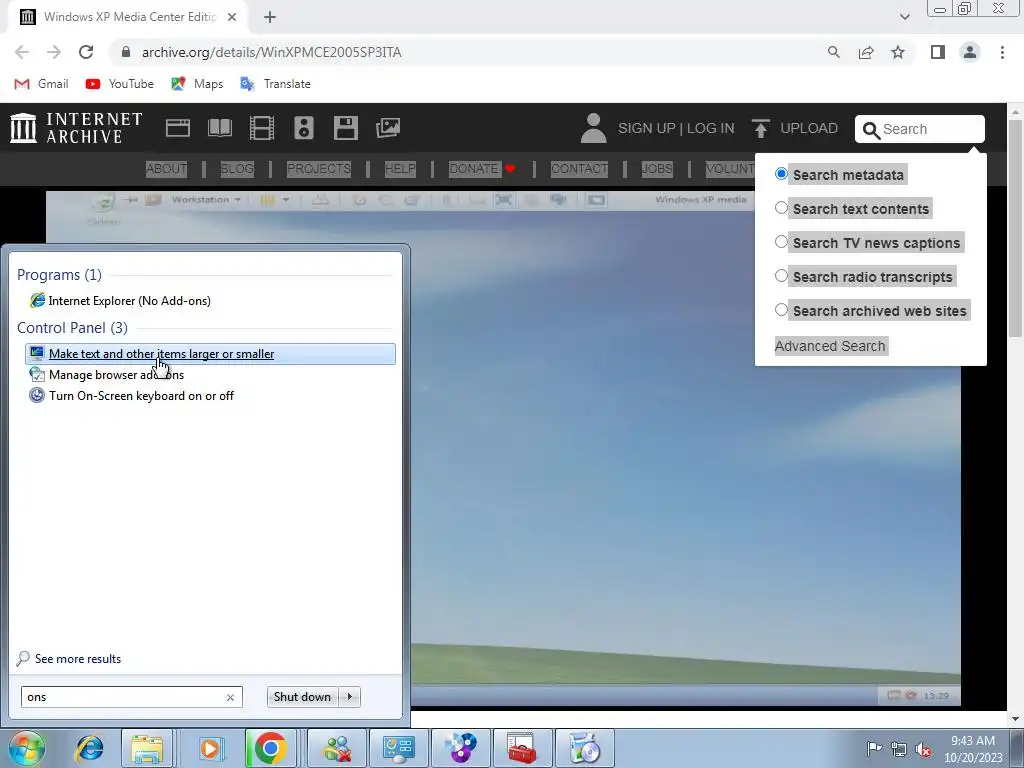Open the Internet Archive web icon
Screen dimensions: 1024x768
178,128
